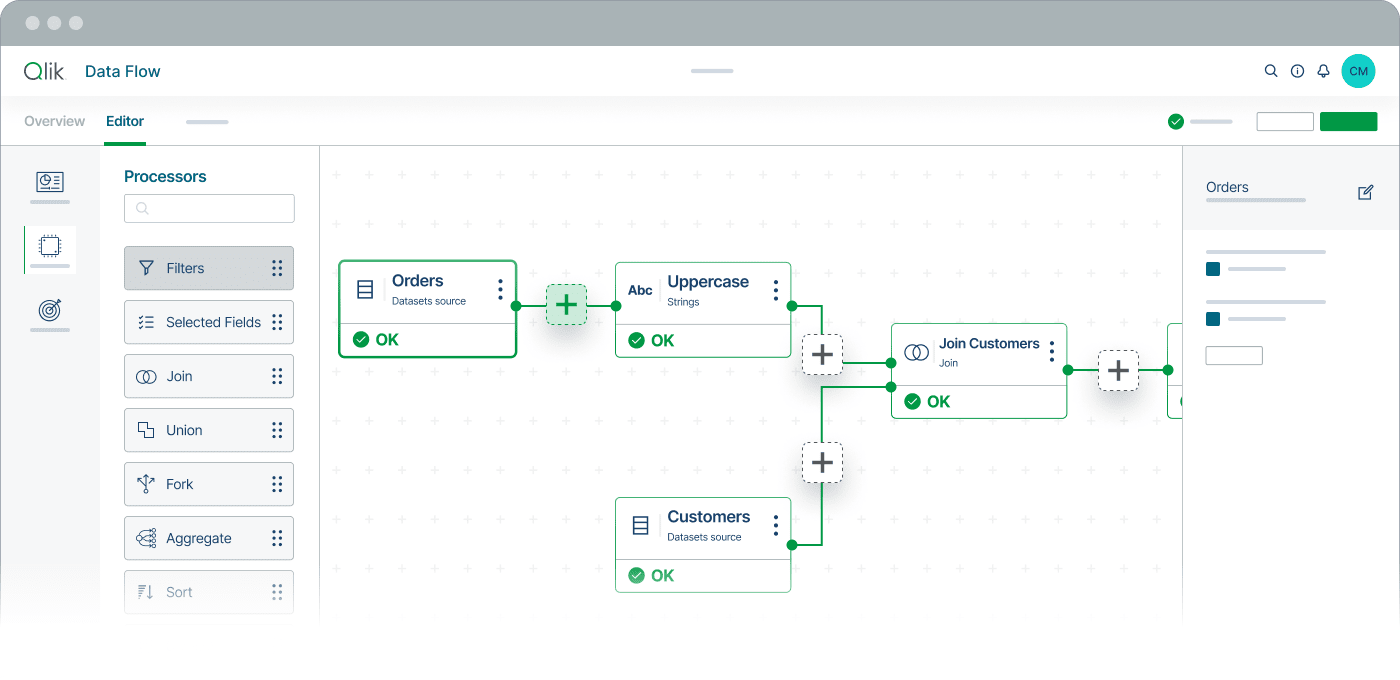Click the plus button after Join Customers
The image size is (1400, 680).
tap(1118, 370)
